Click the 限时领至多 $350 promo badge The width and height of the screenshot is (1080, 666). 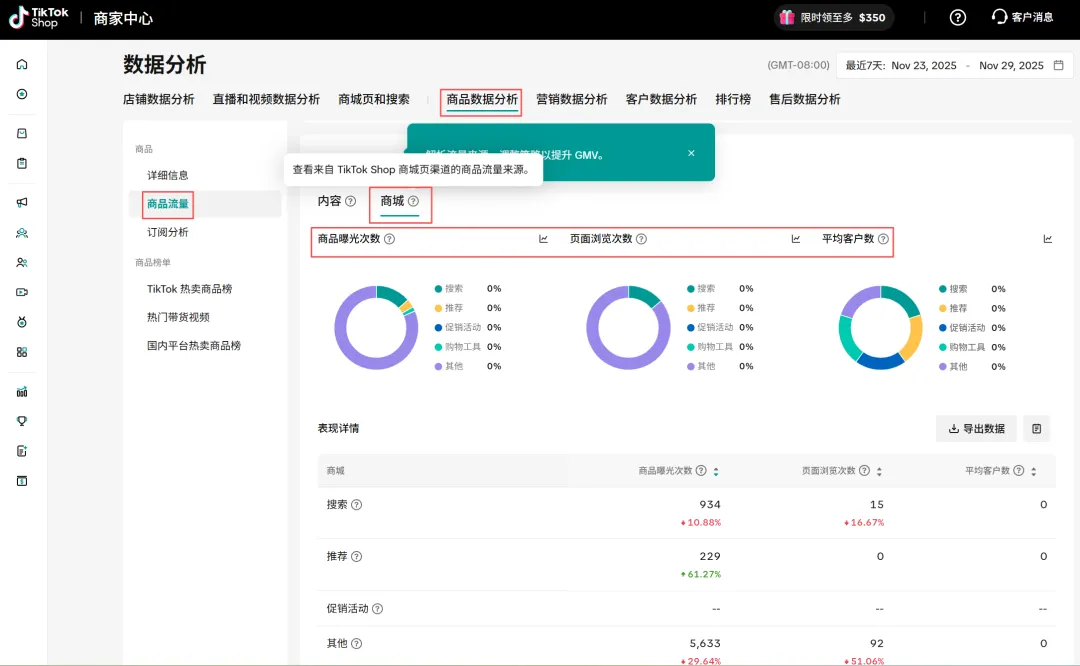point(833,17)
